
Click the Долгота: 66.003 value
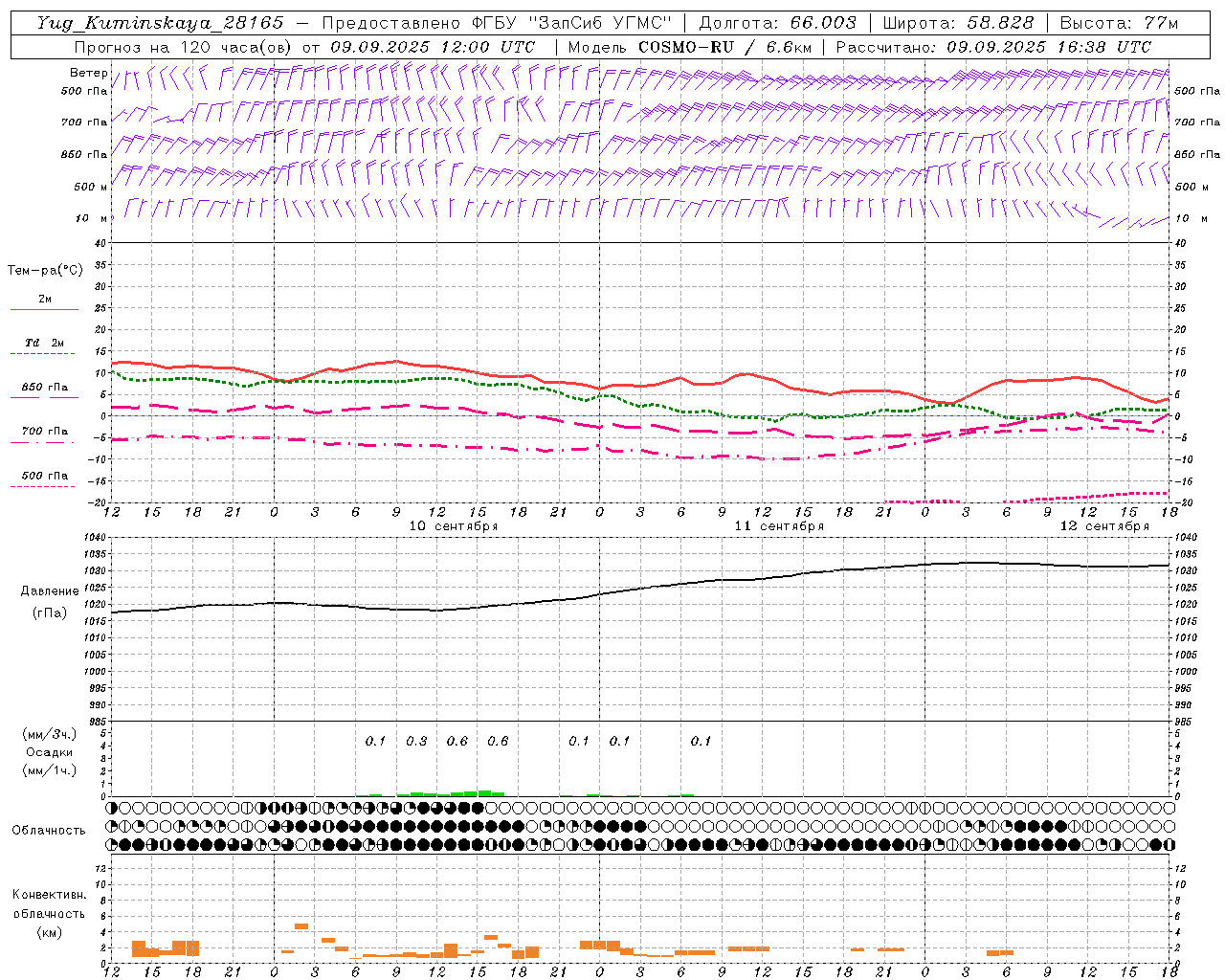[x=778, y=23]
